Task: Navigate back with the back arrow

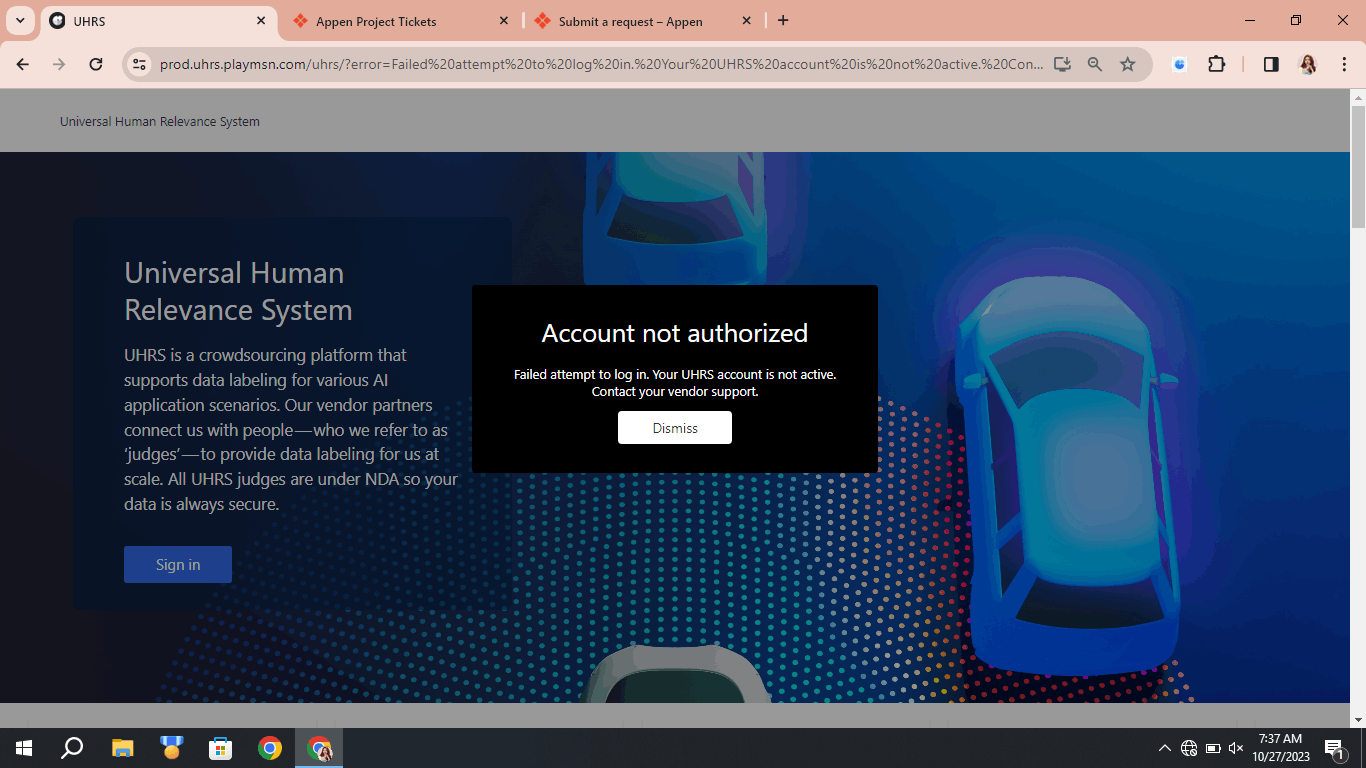Action: click(x=22, y=63)
